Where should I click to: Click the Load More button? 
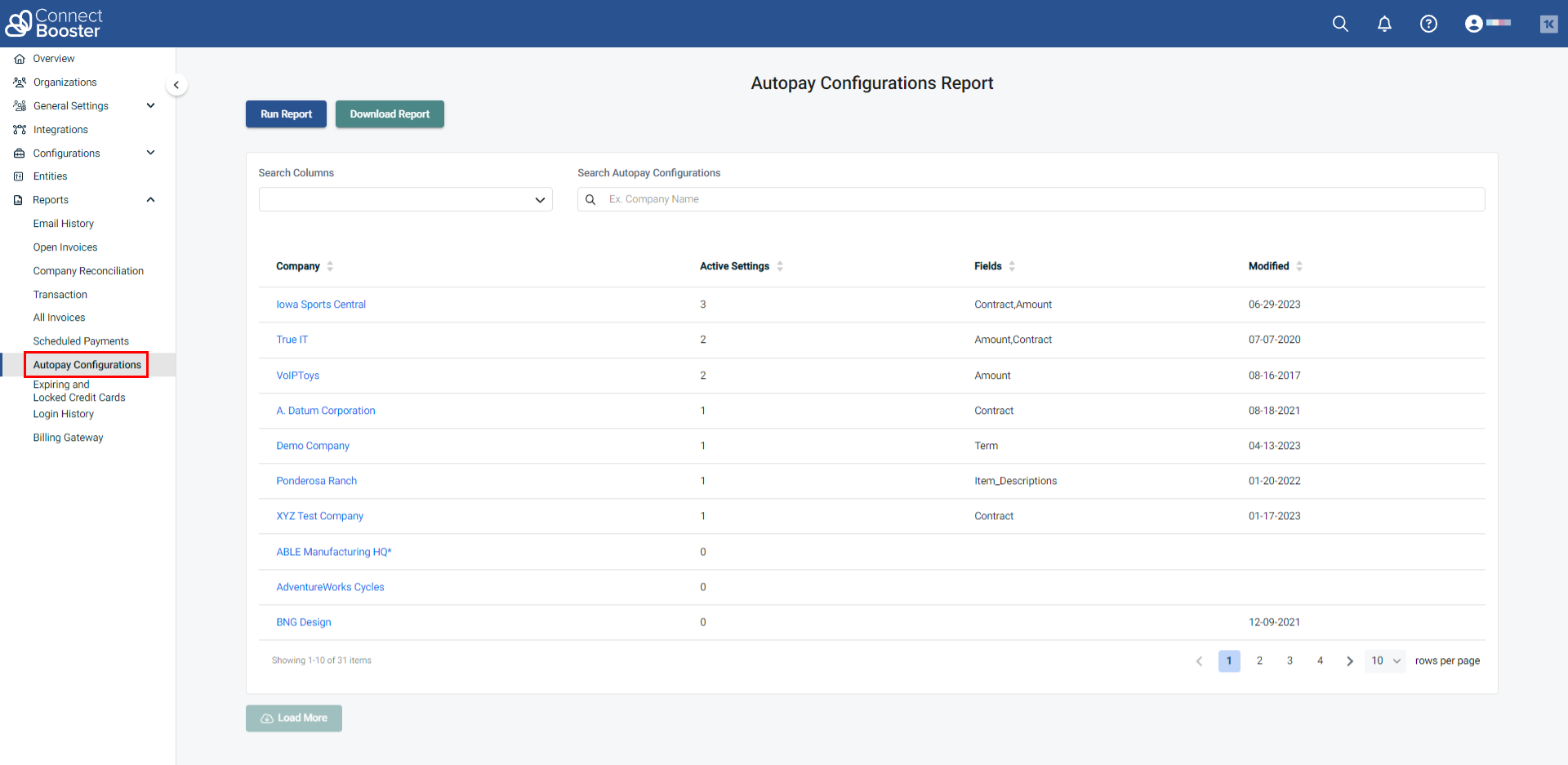click(294, 718)
